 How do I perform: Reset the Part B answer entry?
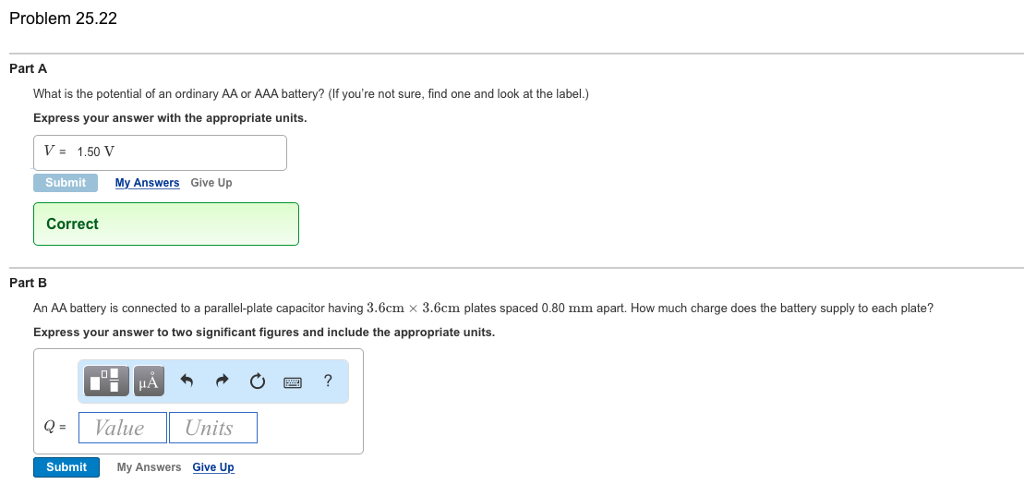(257, 381)
